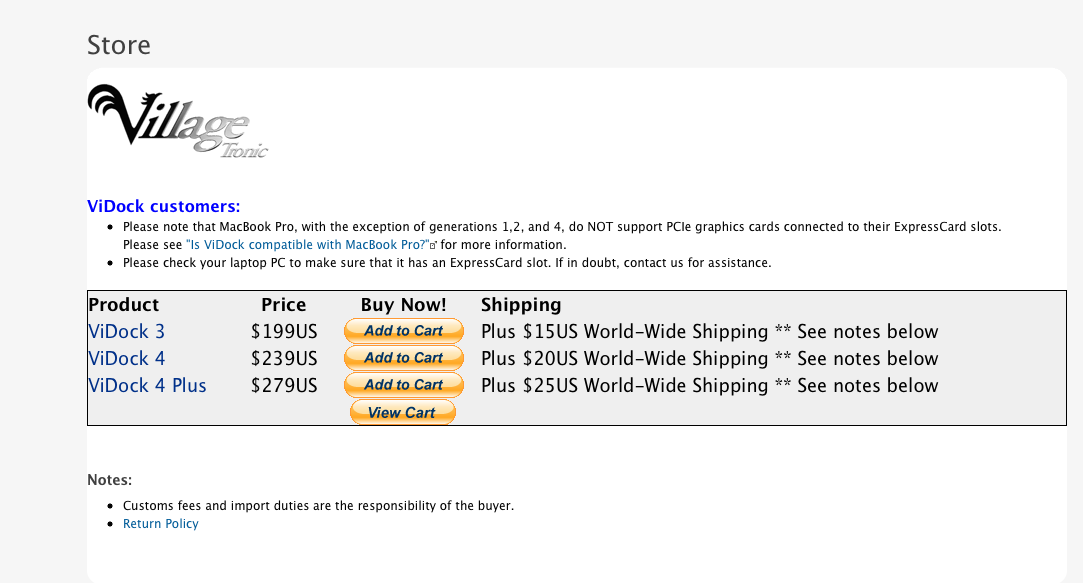Click the $199US price text
Viewport: 1083px width, 583px height.
point(284,332)
